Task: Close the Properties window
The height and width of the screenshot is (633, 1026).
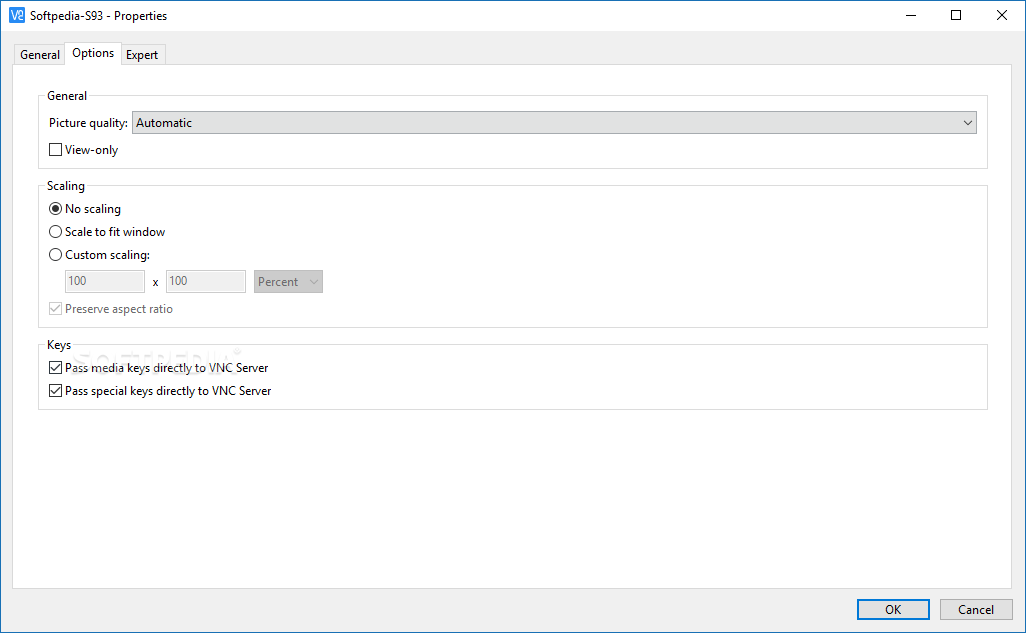Action: pos(1002,15)
